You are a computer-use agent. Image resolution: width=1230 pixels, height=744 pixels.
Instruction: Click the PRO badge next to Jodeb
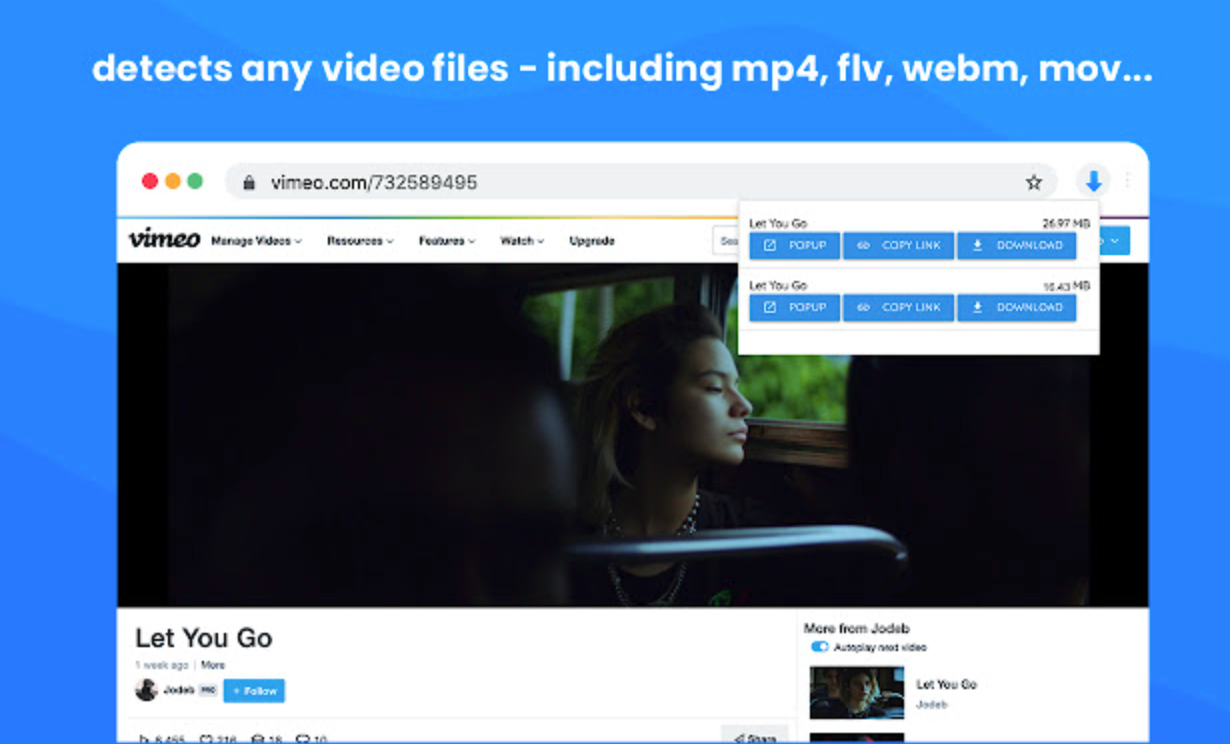207,690
